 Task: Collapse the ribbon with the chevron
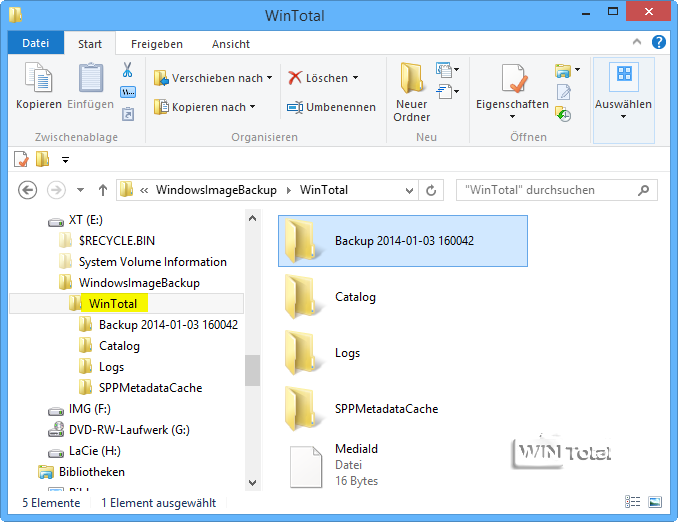tap(637, 42)
